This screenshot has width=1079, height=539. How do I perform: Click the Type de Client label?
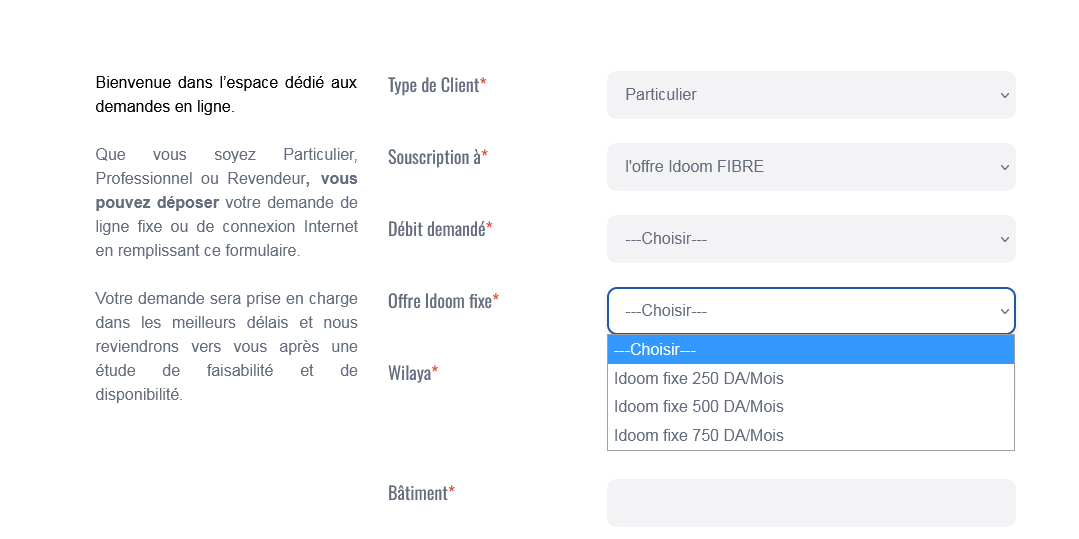434,85
